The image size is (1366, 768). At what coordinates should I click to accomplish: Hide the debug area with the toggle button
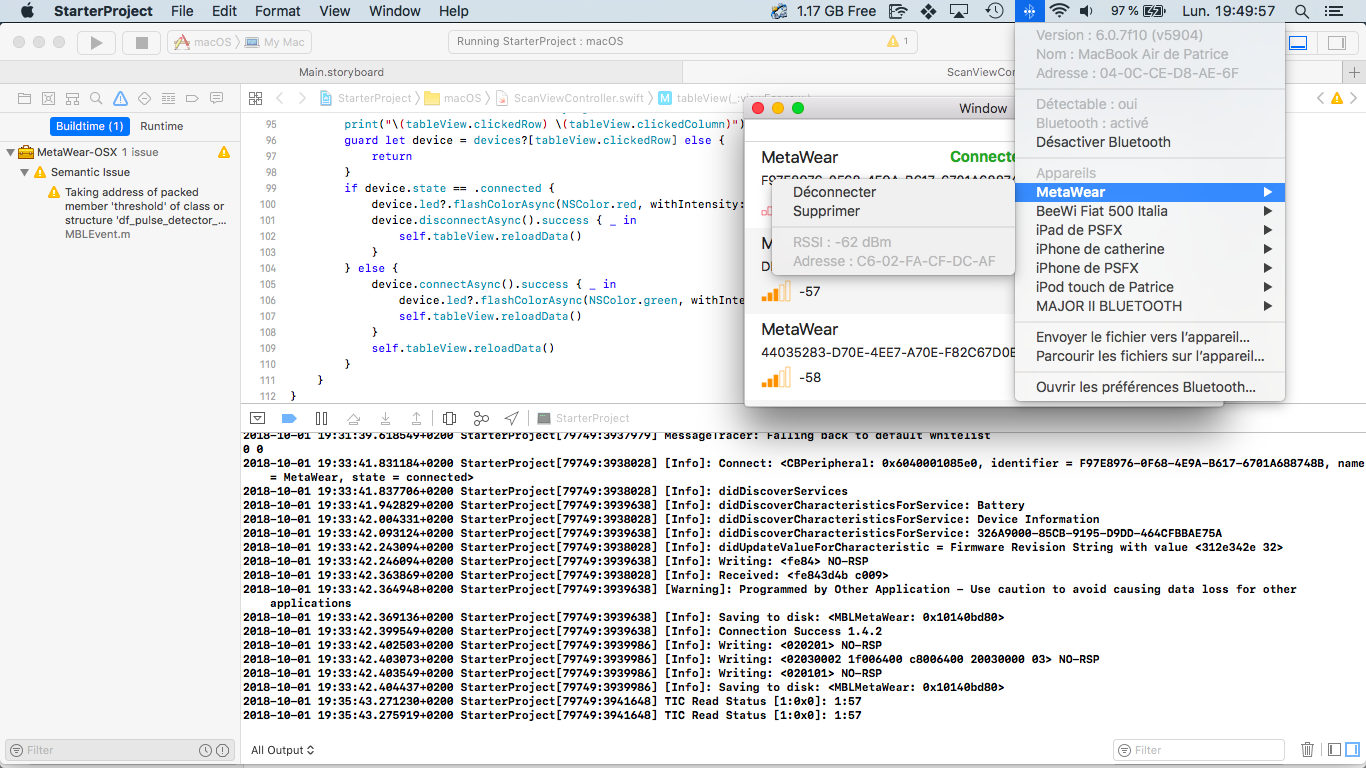click(x=257, y=418)
